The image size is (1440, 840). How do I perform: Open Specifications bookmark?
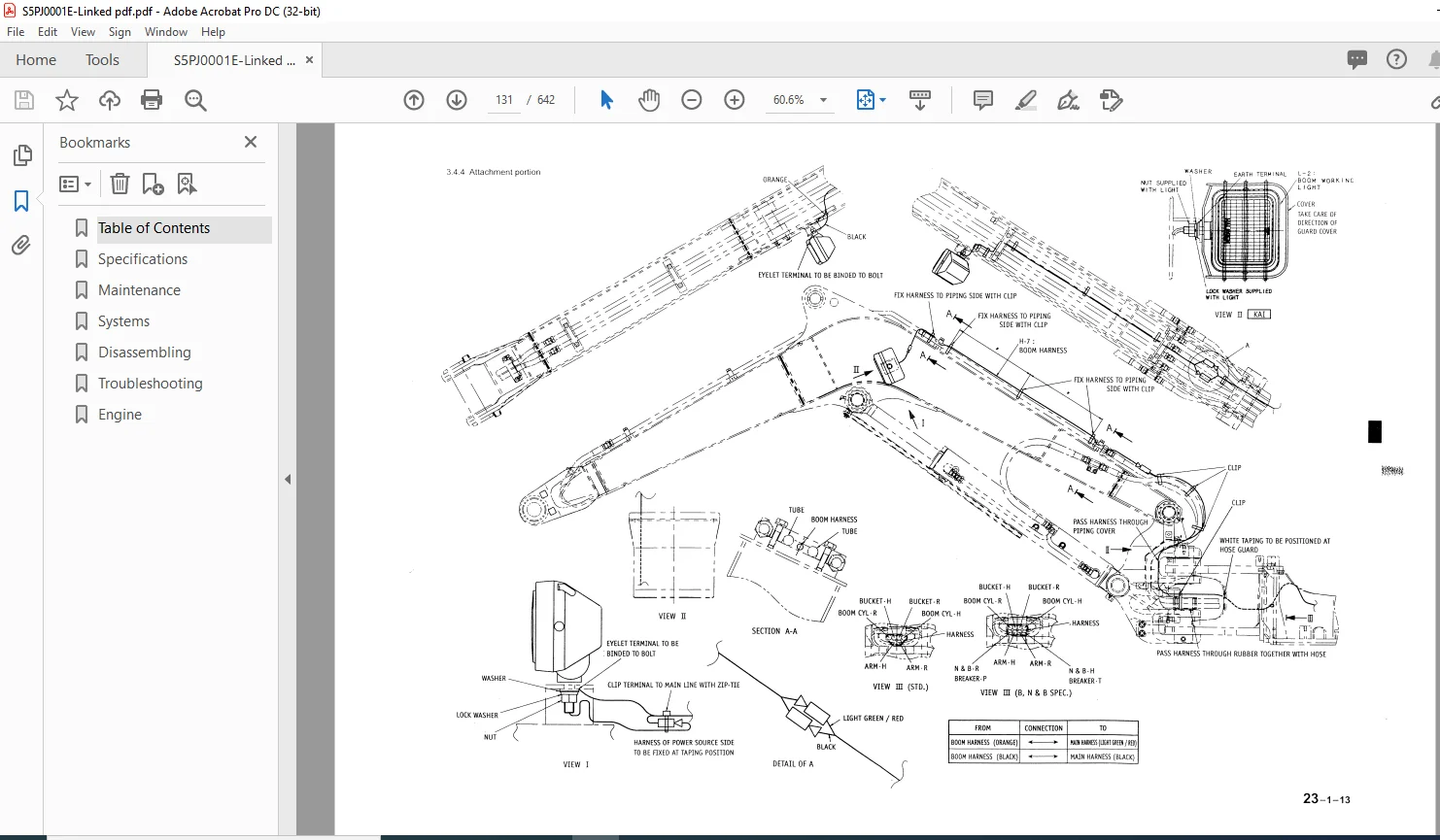pyautogui.click(x=143, y=259)
